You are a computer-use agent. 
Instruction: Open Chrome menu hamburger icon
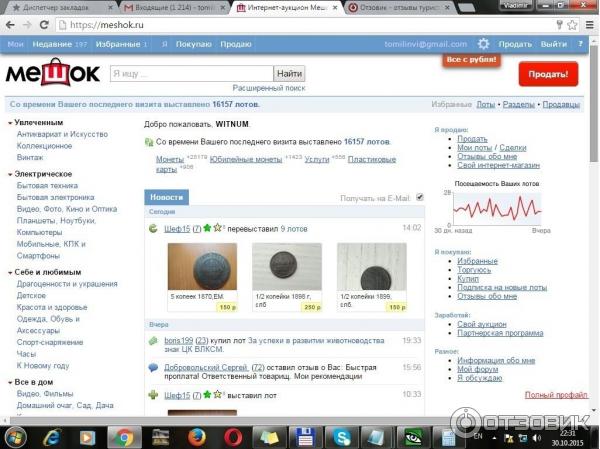588,25
